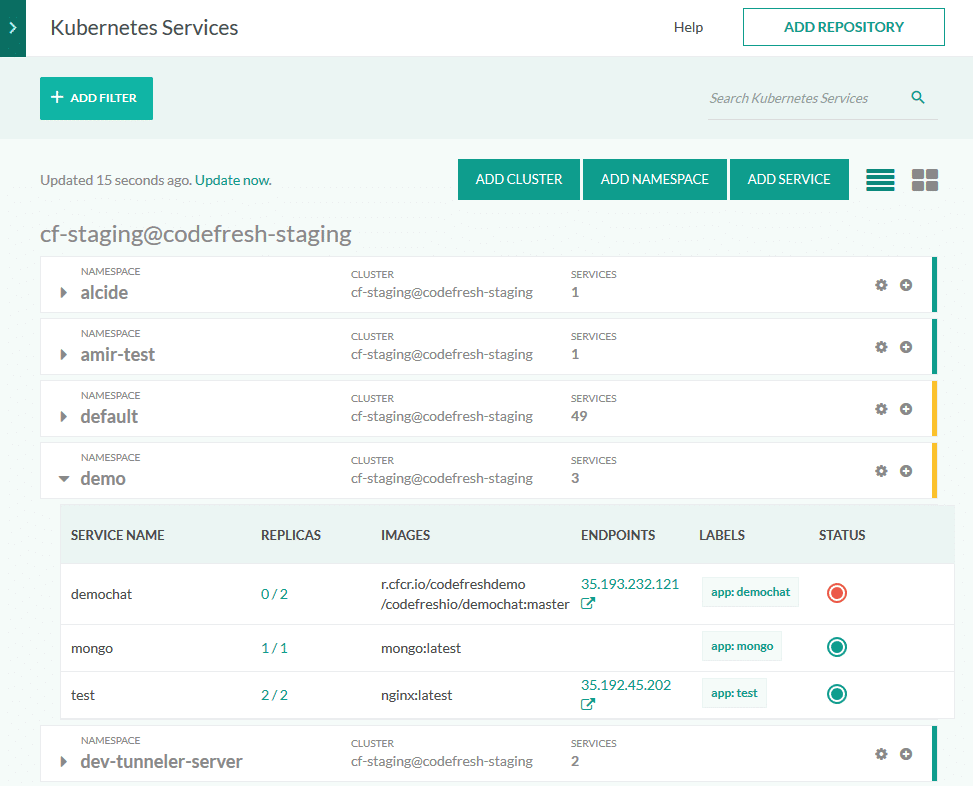Click plus icon on demo namespace row

point(906,471)
